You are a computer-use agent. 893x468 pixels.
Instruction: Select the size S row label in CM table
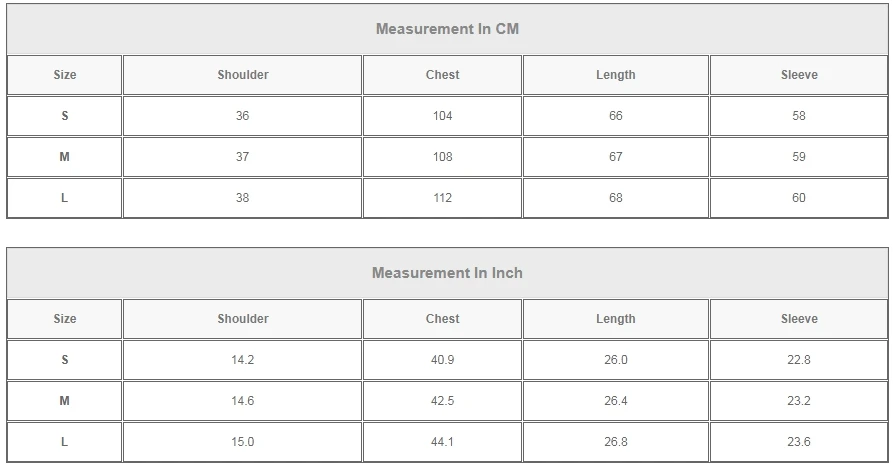(x=65, y=116)
